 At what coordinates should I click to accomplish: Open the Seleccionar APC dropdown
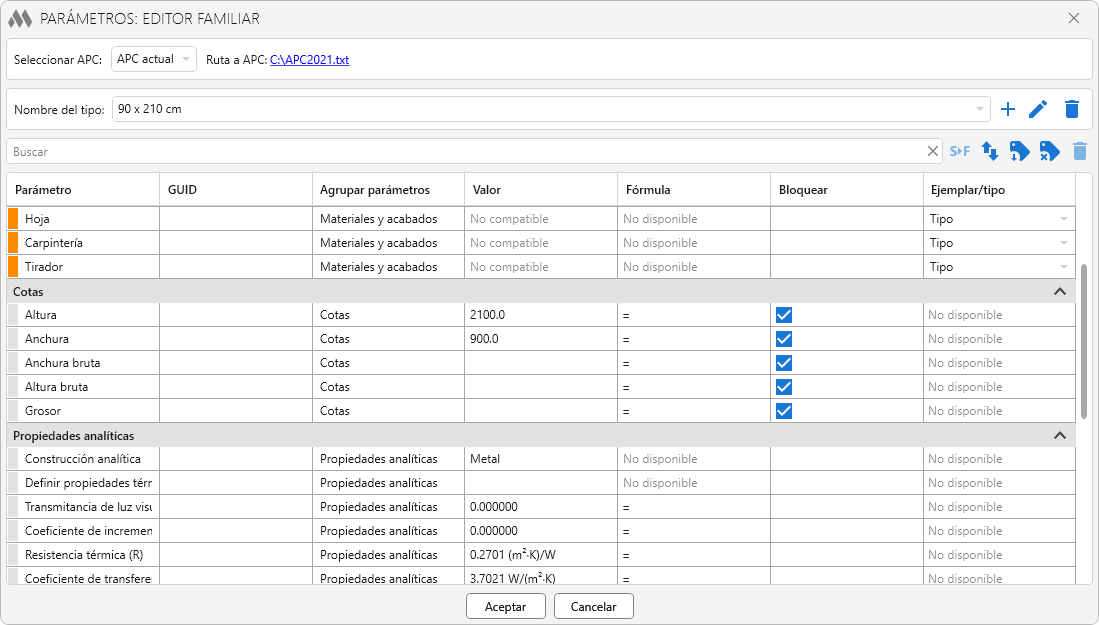[154, 60]
